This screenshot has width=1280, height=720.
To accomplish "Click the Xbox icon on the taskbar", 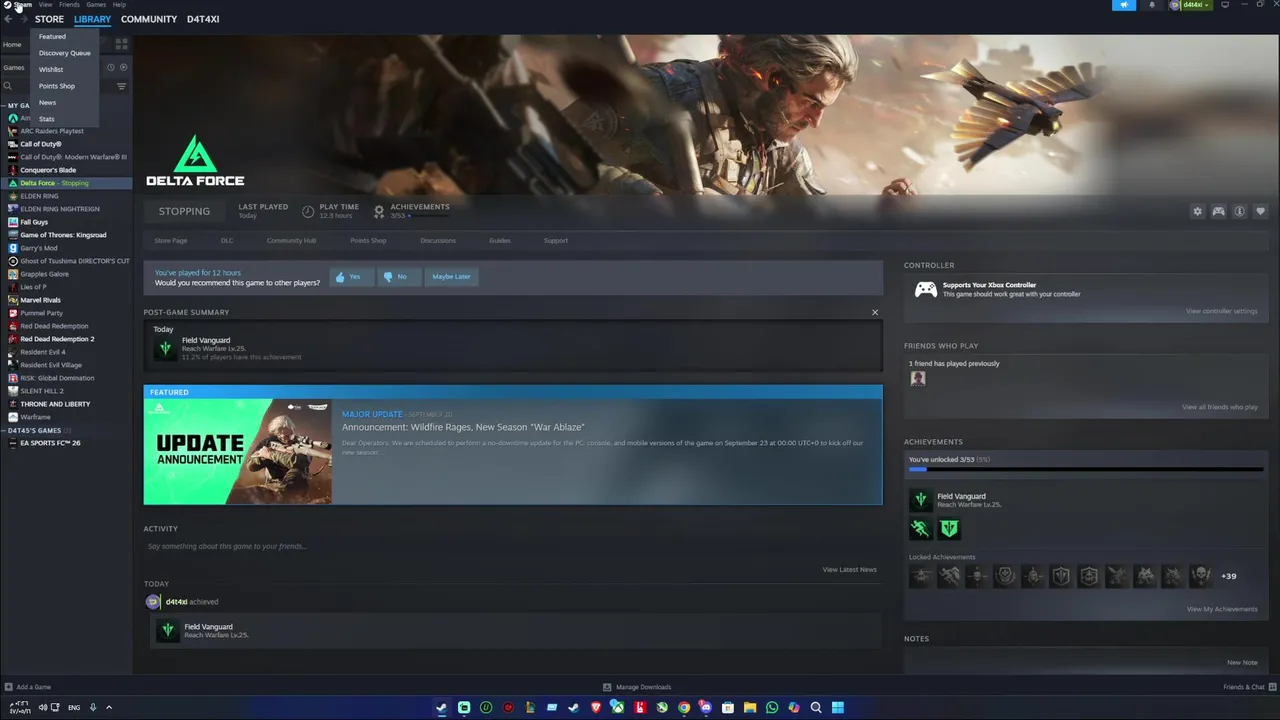I will tap(618, 707).
